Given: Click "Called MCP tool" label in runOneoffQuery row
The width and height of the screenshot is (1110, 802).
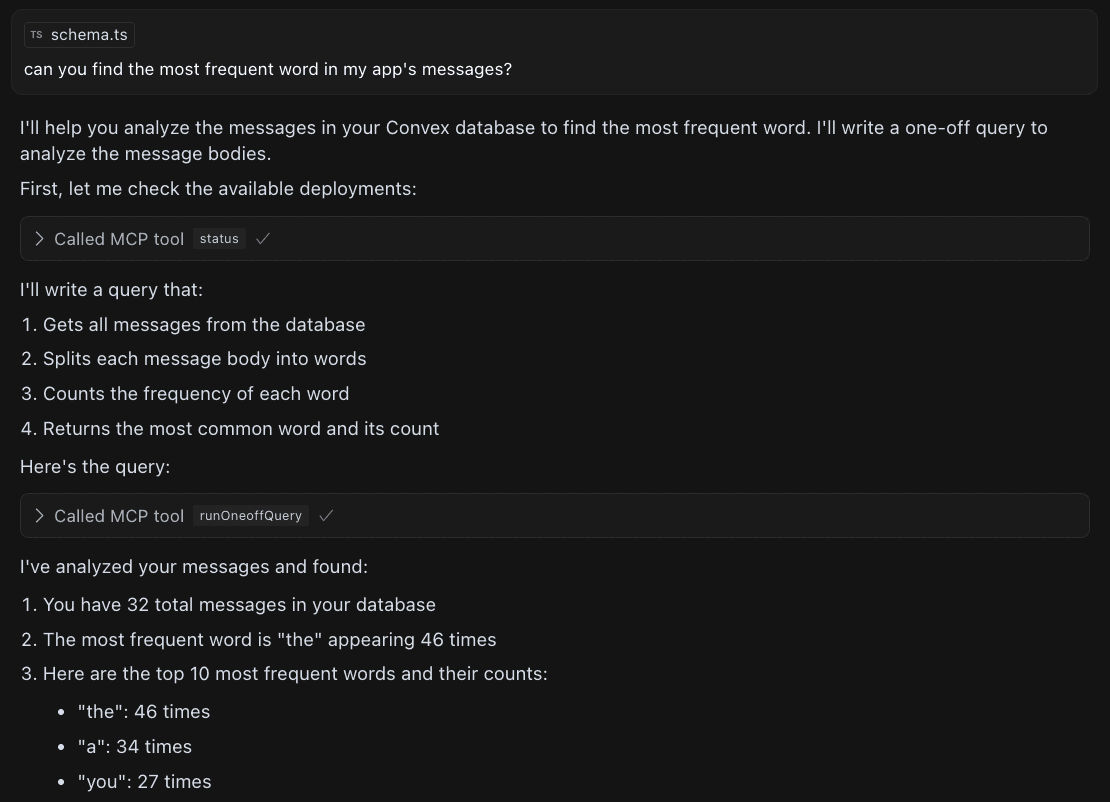Looking at the screenshot, I should point(119,516).
